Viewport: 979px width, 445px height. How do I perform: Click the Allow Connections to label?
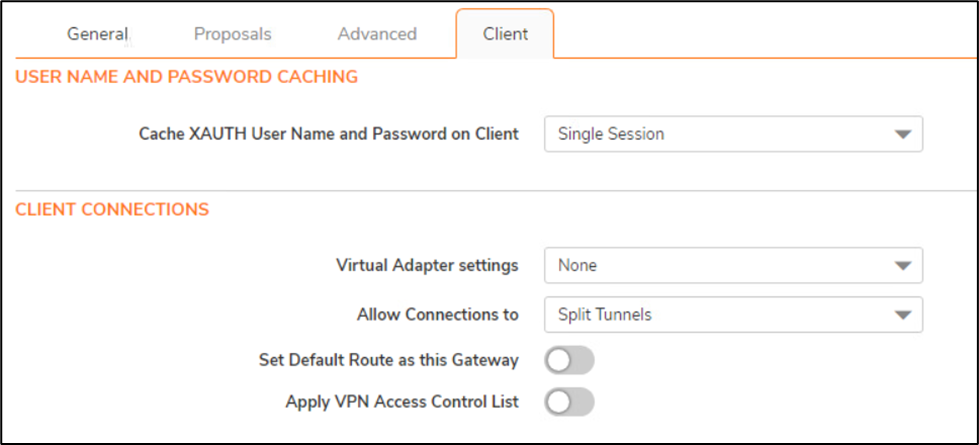click(437, 315)
